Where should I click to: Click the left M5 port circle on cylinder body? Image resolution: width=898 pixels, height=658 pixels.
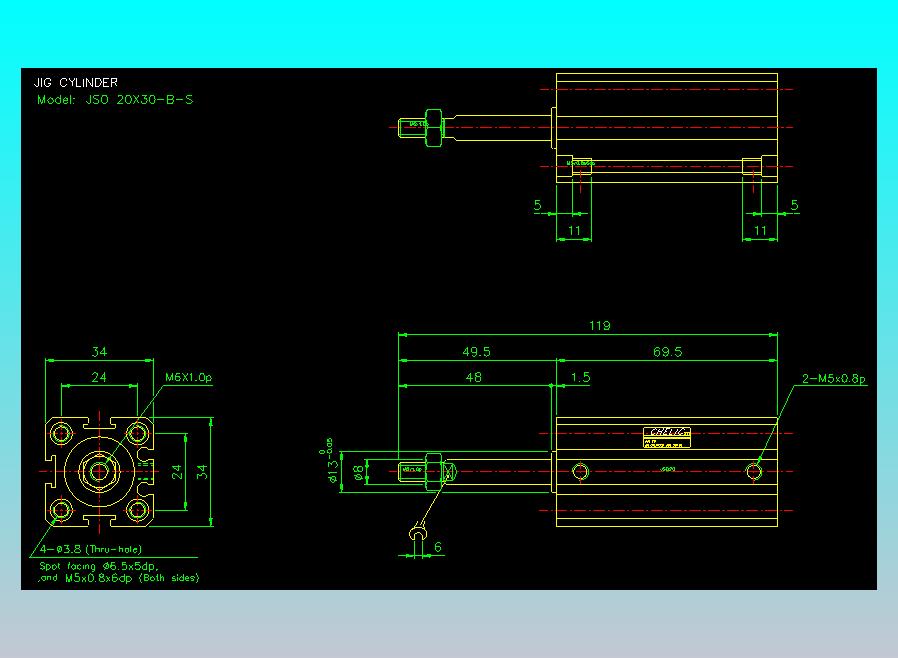pos(580,472)
